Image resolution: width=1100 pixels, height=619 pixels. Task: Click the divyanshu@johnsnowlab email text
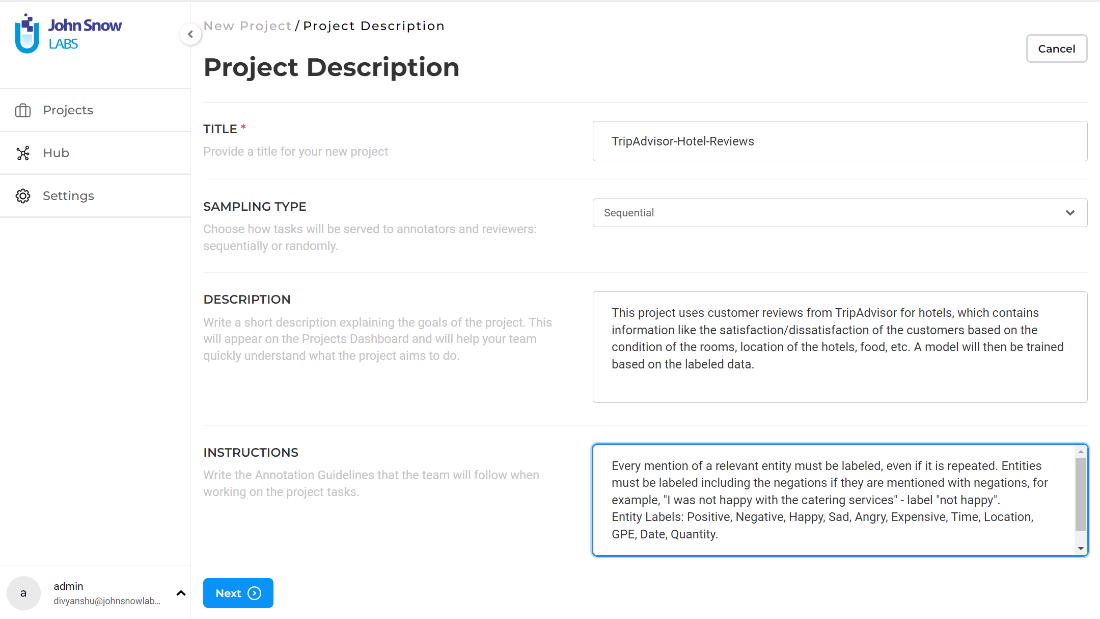click(107, 601)
